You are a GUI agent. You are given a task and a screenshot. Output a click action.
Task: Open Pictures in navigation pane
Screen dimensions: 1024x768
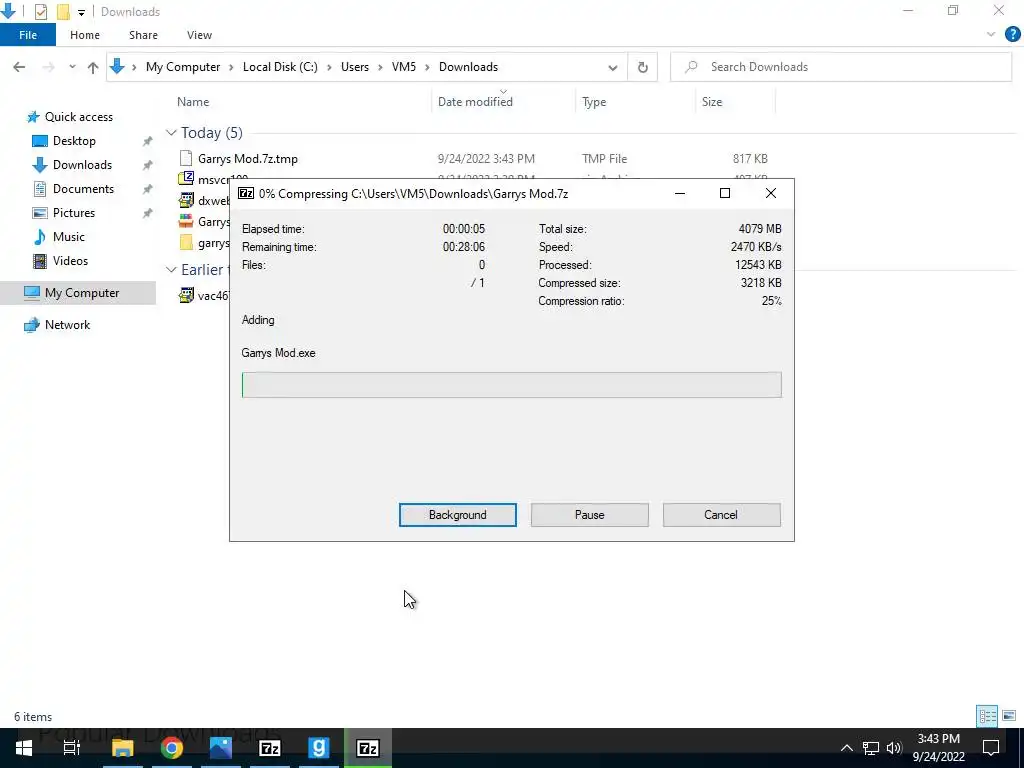pos(74,213)
